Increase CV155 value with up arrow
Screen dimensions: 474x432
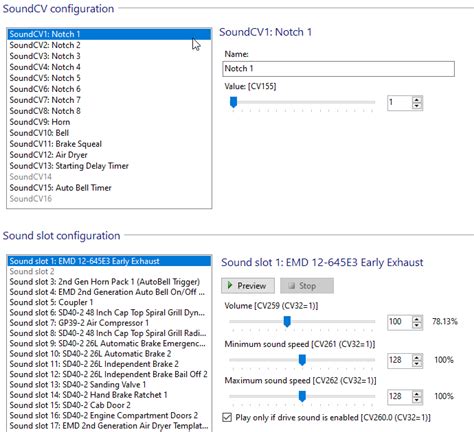coord(417,100)
